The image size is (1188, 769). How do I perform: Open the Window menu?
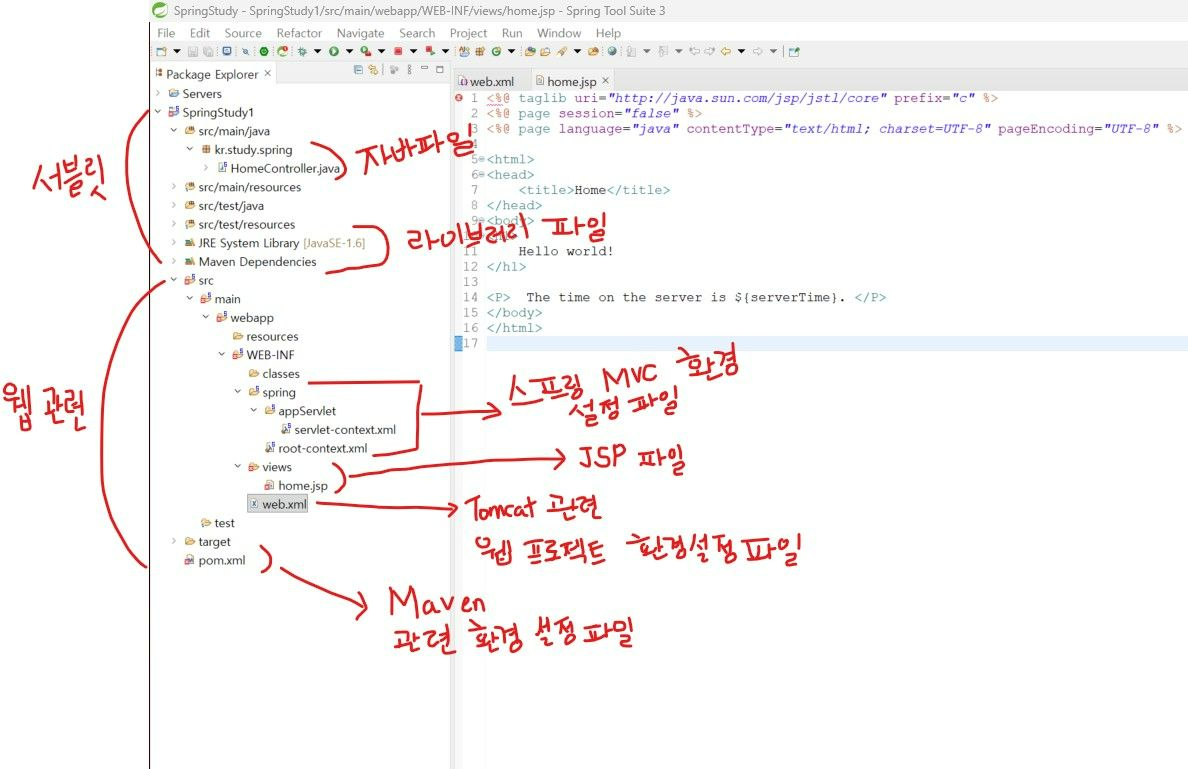point(559,33)
